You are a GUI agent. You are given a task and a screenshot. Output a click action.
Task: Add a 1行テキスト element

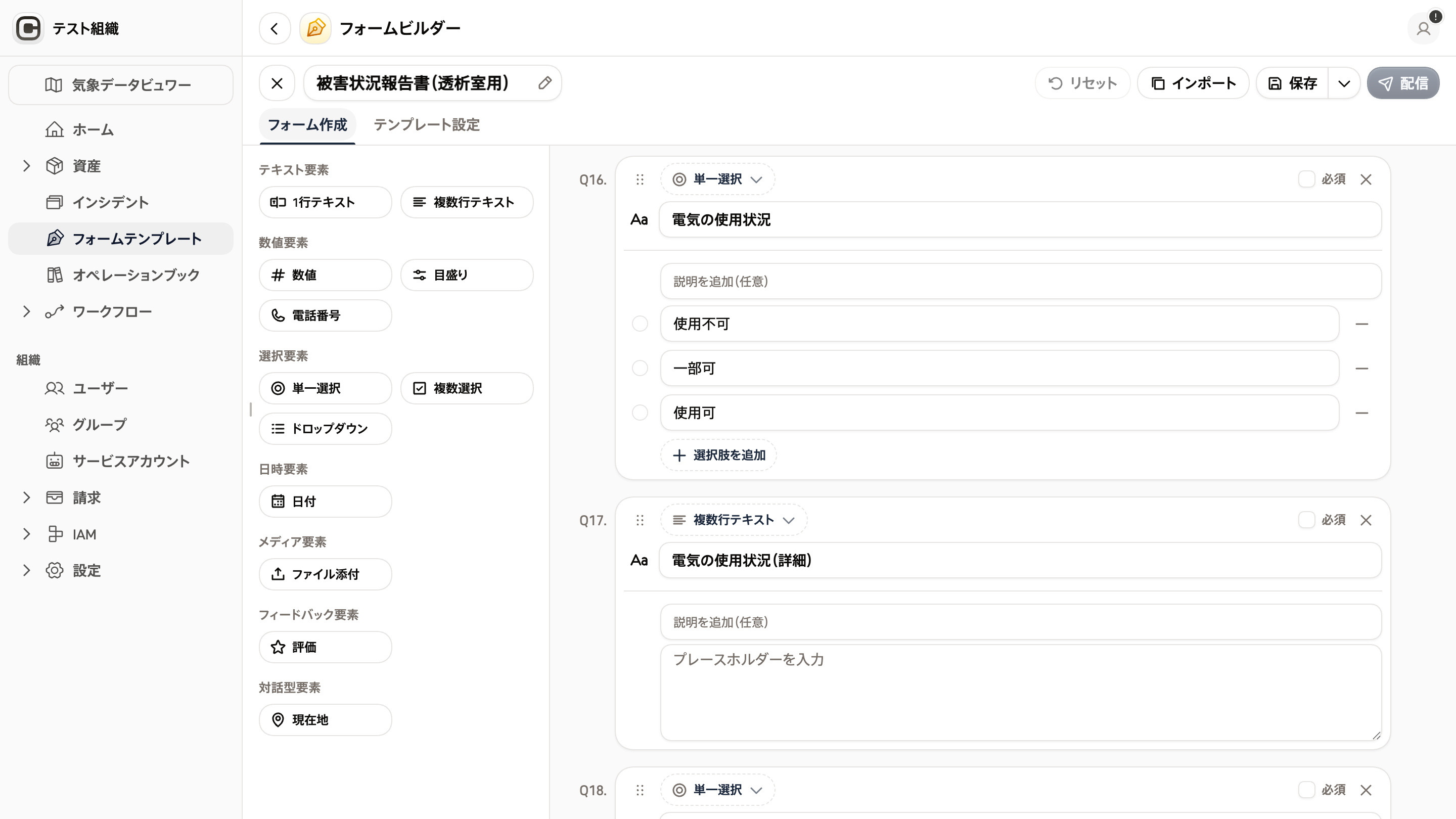coord(326,202)
